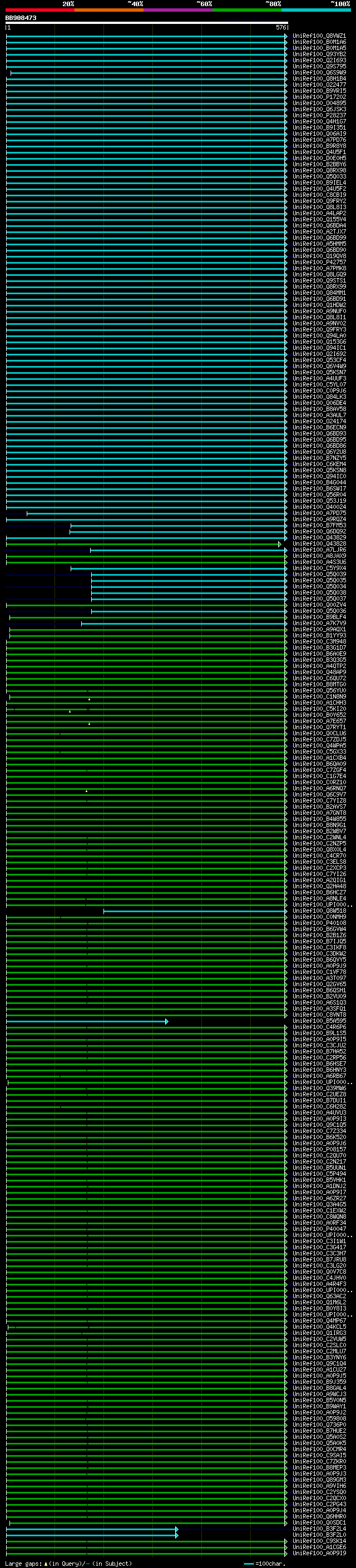Select hit label UniRef100_A7LJR6

point(319,550)
